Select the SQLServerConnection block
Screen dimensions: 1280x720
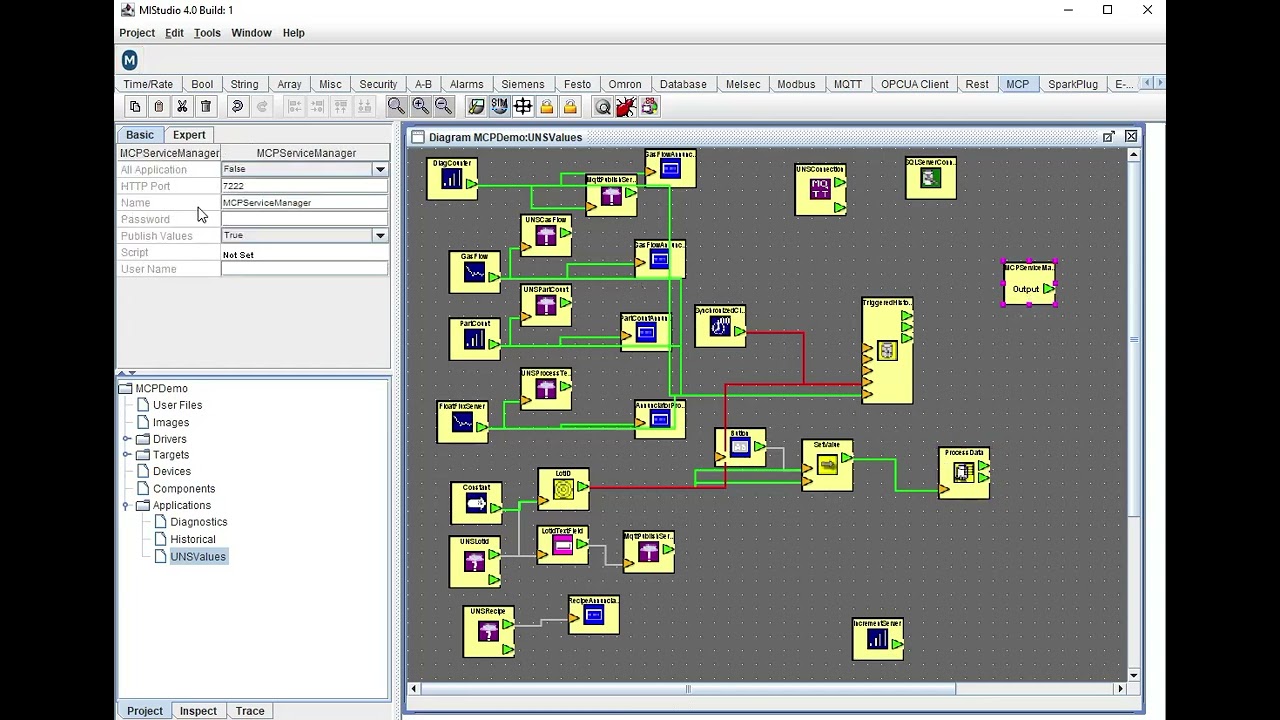(x=931, y=178)
